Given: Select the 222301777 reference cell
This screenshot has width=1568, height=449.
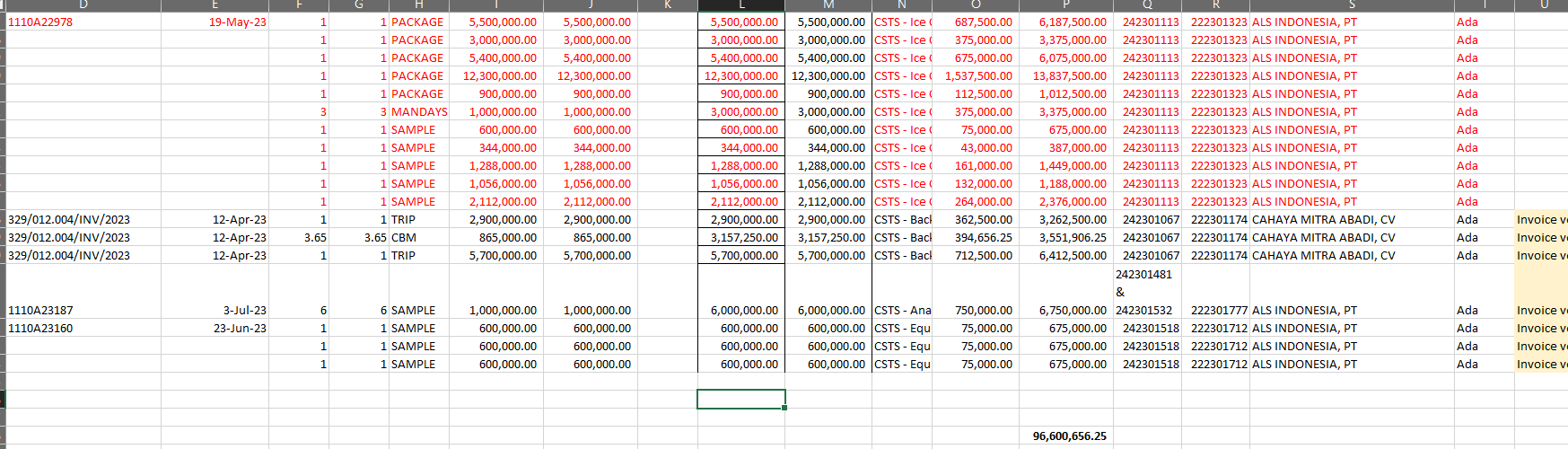Looking at the screenshot, I should pos(1218,311).
